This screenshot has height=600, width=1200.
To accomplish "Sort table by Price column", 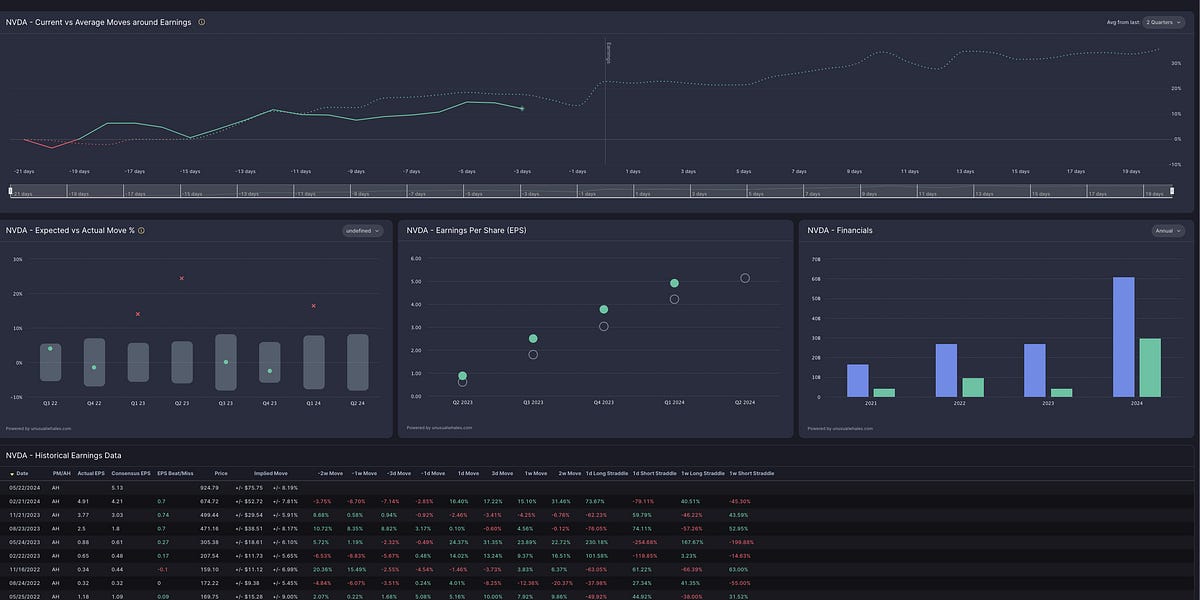I will click(220, 473).
